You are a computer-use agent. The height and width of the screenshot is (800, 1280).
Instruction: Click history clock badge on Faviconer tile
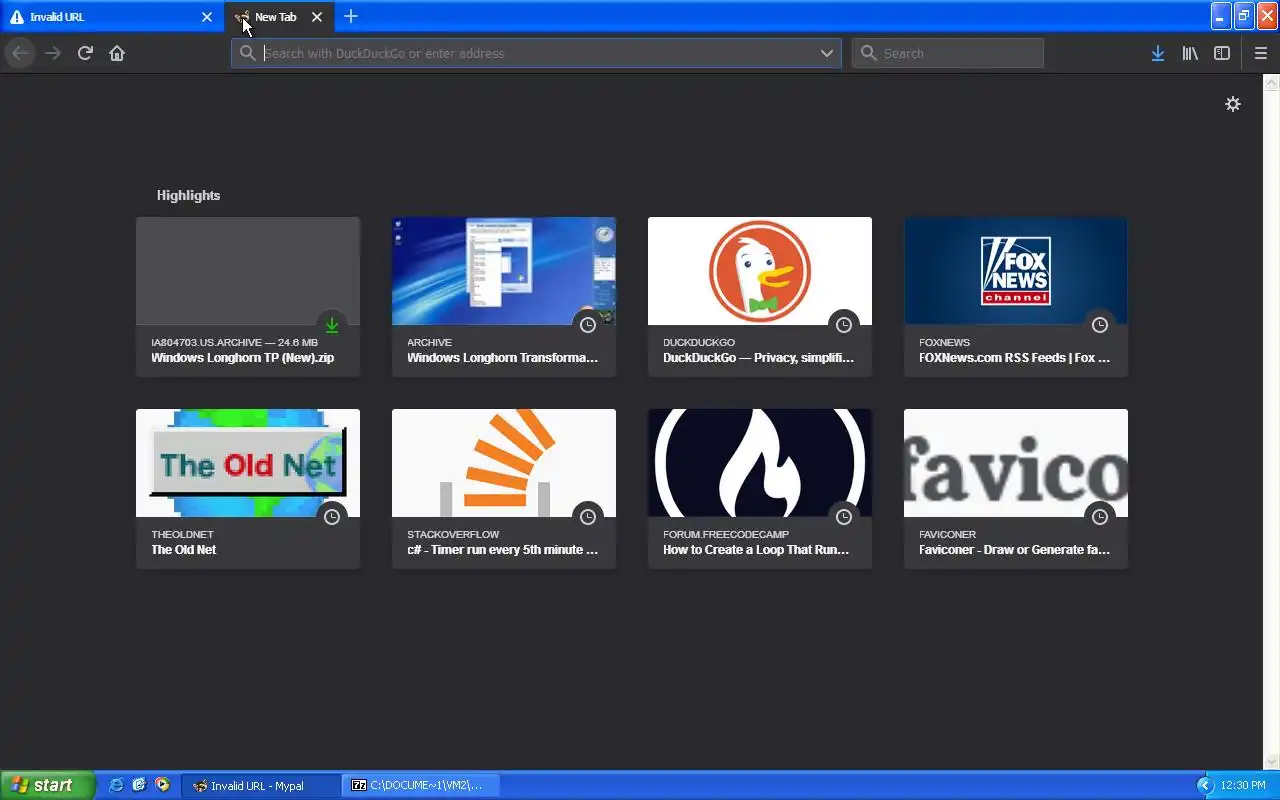pos(1100,517)
